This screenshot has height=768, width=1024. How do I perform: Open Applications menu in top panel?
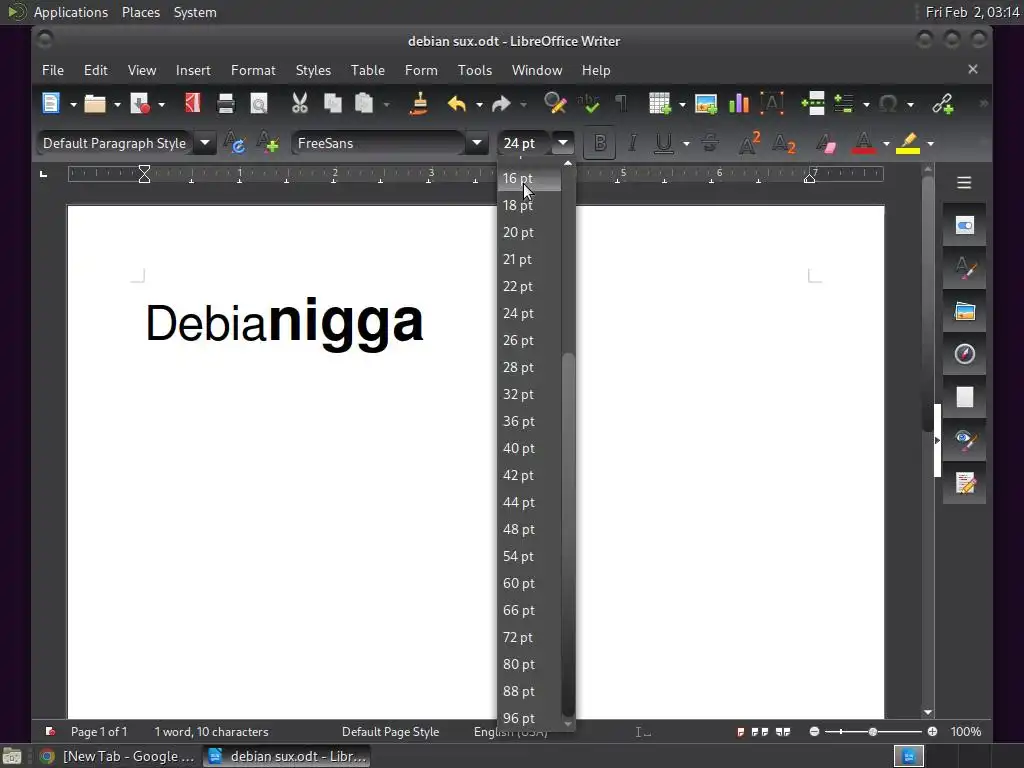(71, 12)
